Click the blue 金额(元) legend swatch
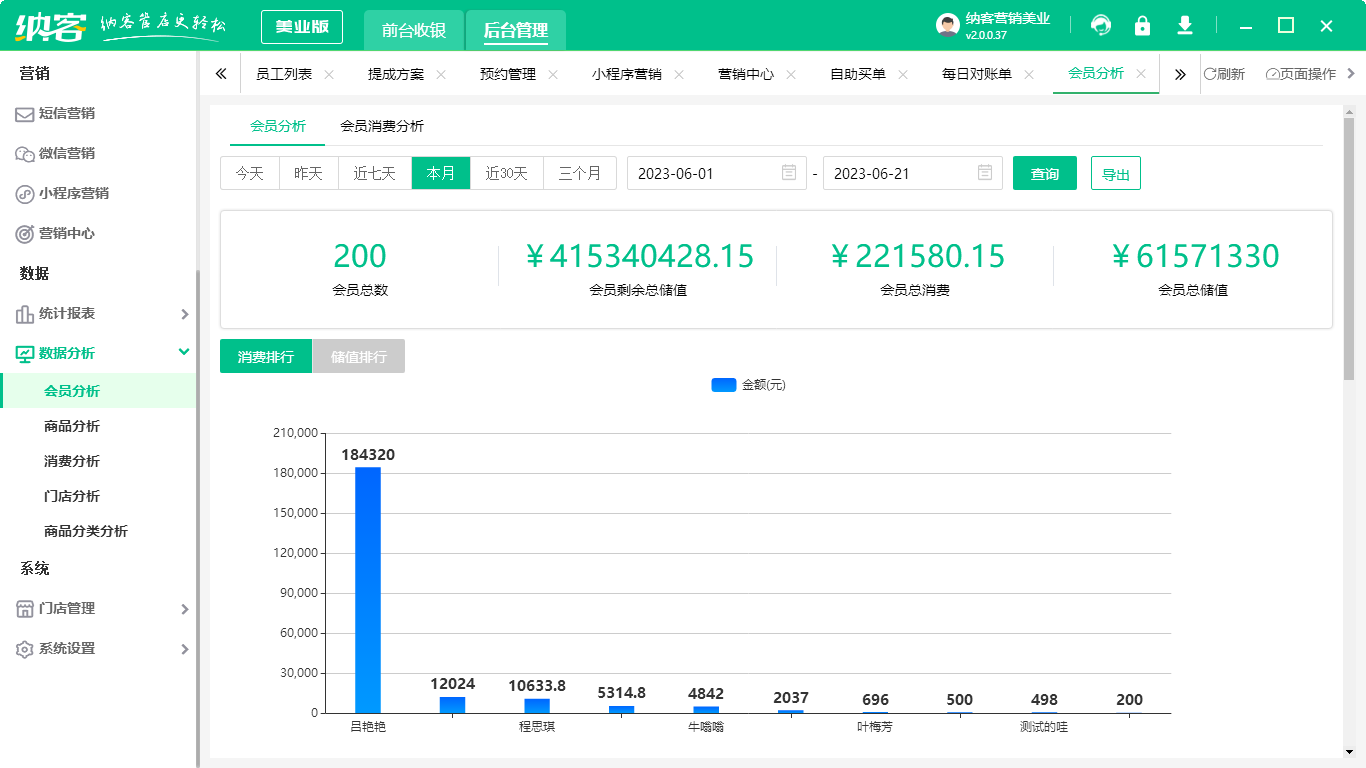The height and width of the screenshot is (768, 1366). (x=723, y=384)
